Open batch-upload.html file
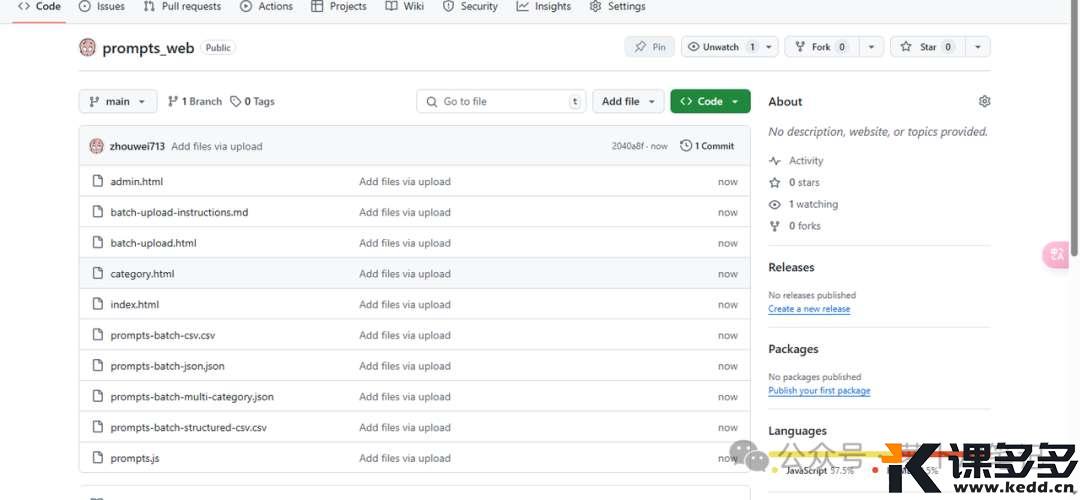The height and width of the screenshot is (500, 1080). (x=154, y=243)
